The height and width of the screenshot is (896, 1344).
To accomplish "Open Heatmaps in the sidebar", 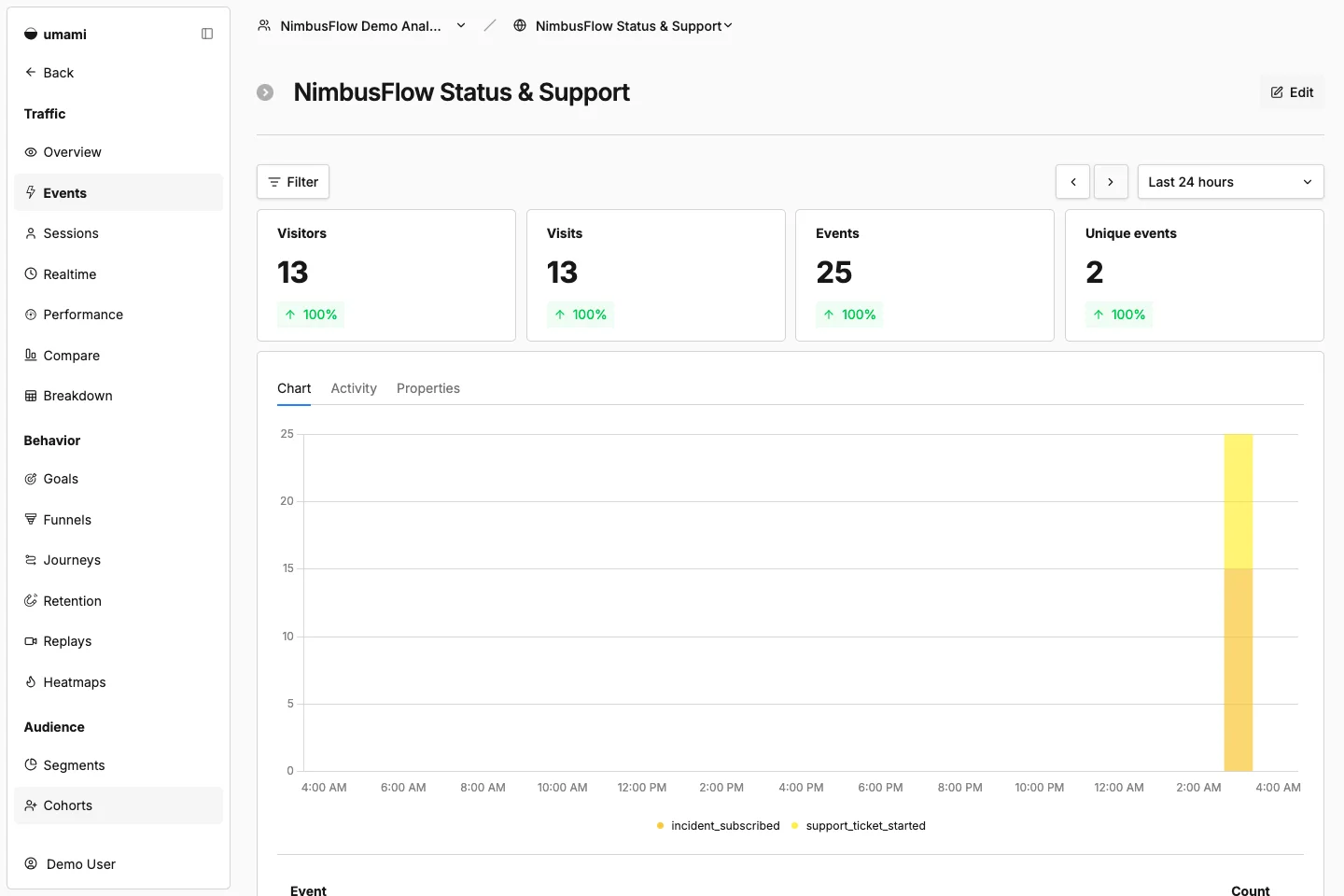I will (x=119, y=682).
